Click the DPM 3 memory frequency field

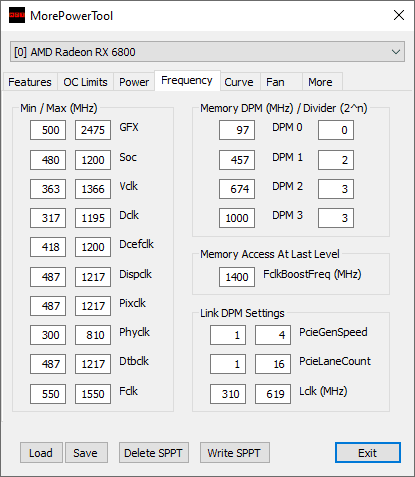click(237, 218)
